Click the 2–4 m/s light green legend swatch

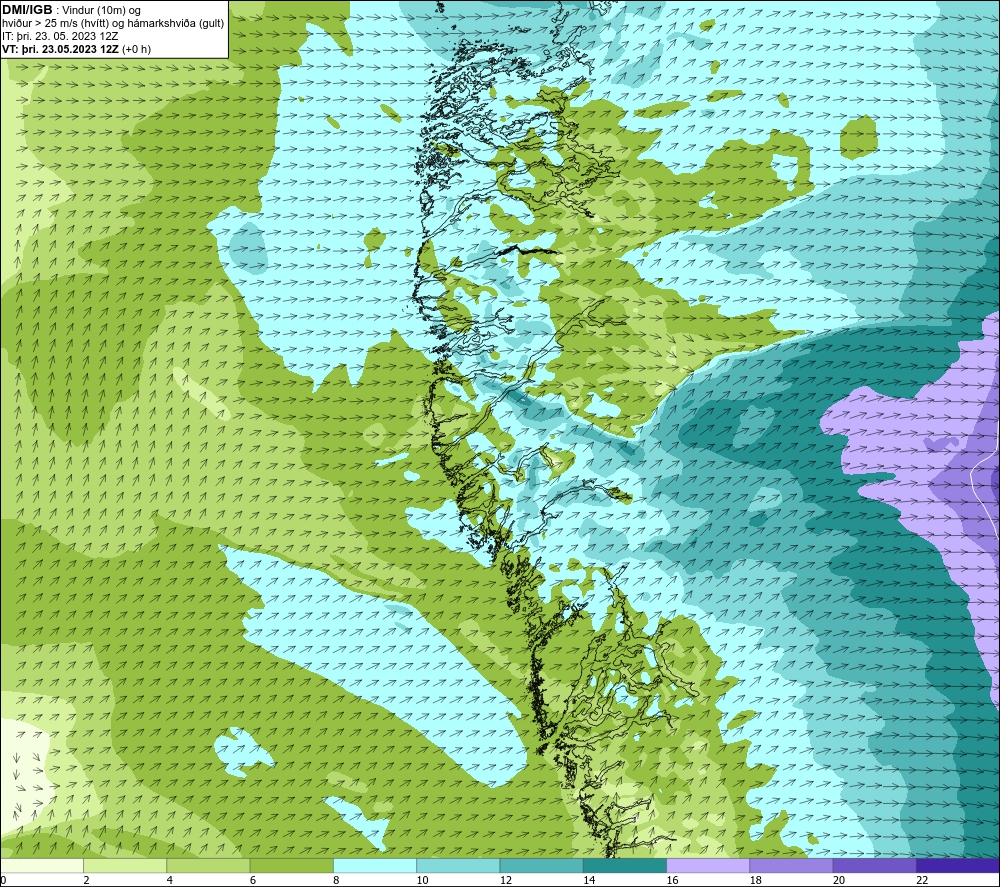[125, 865]
